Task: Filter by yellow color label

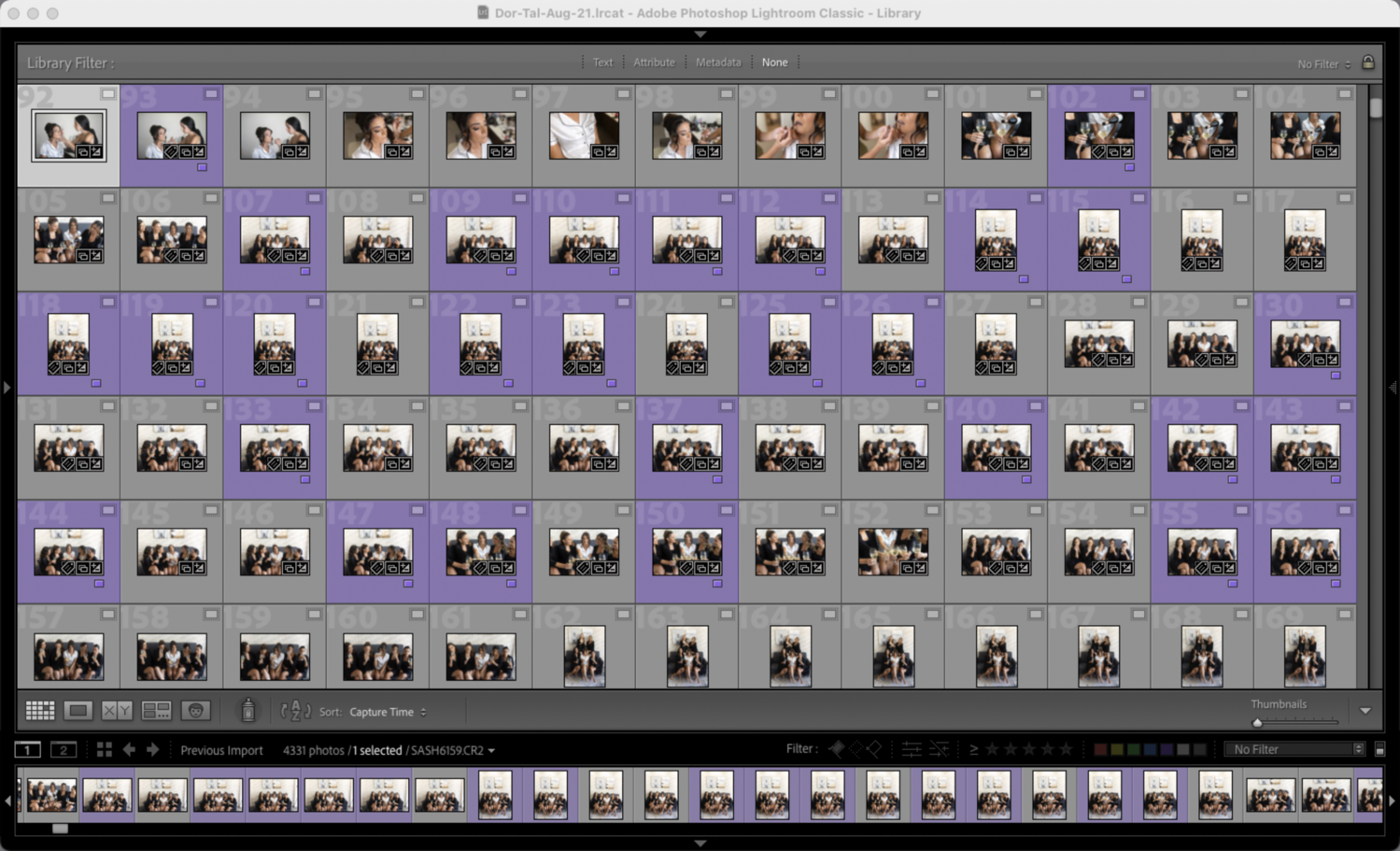Action: coord(1117,749)
